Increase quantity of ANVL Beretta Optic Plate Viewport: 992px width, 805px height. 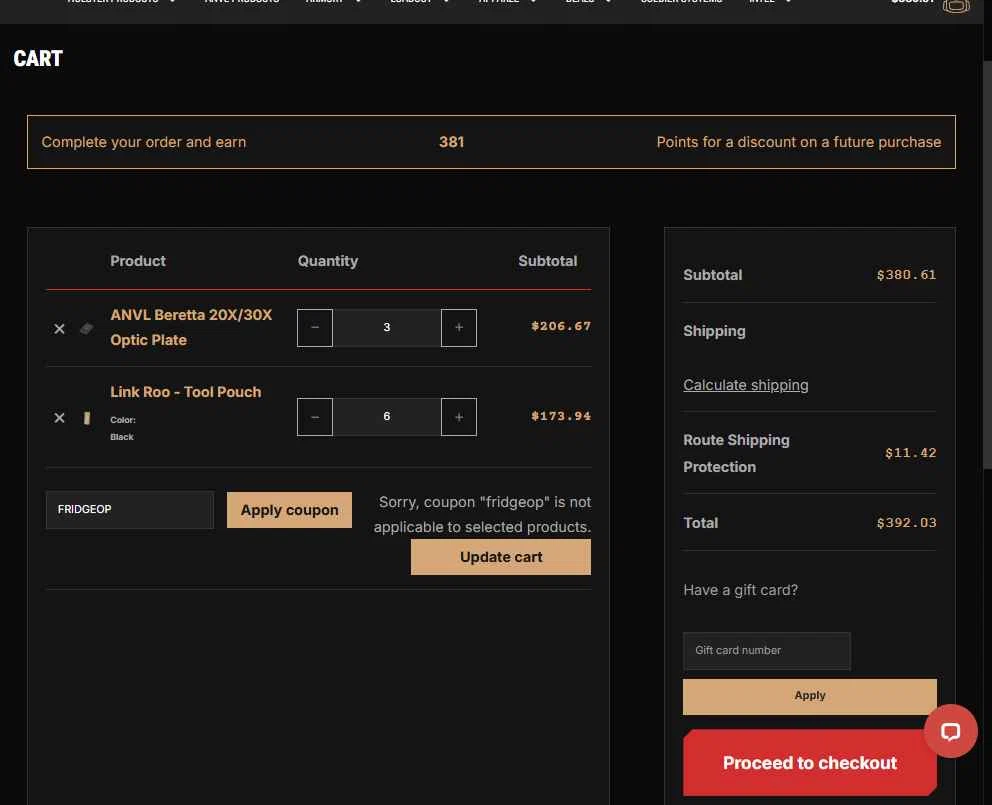pos(459,328)
